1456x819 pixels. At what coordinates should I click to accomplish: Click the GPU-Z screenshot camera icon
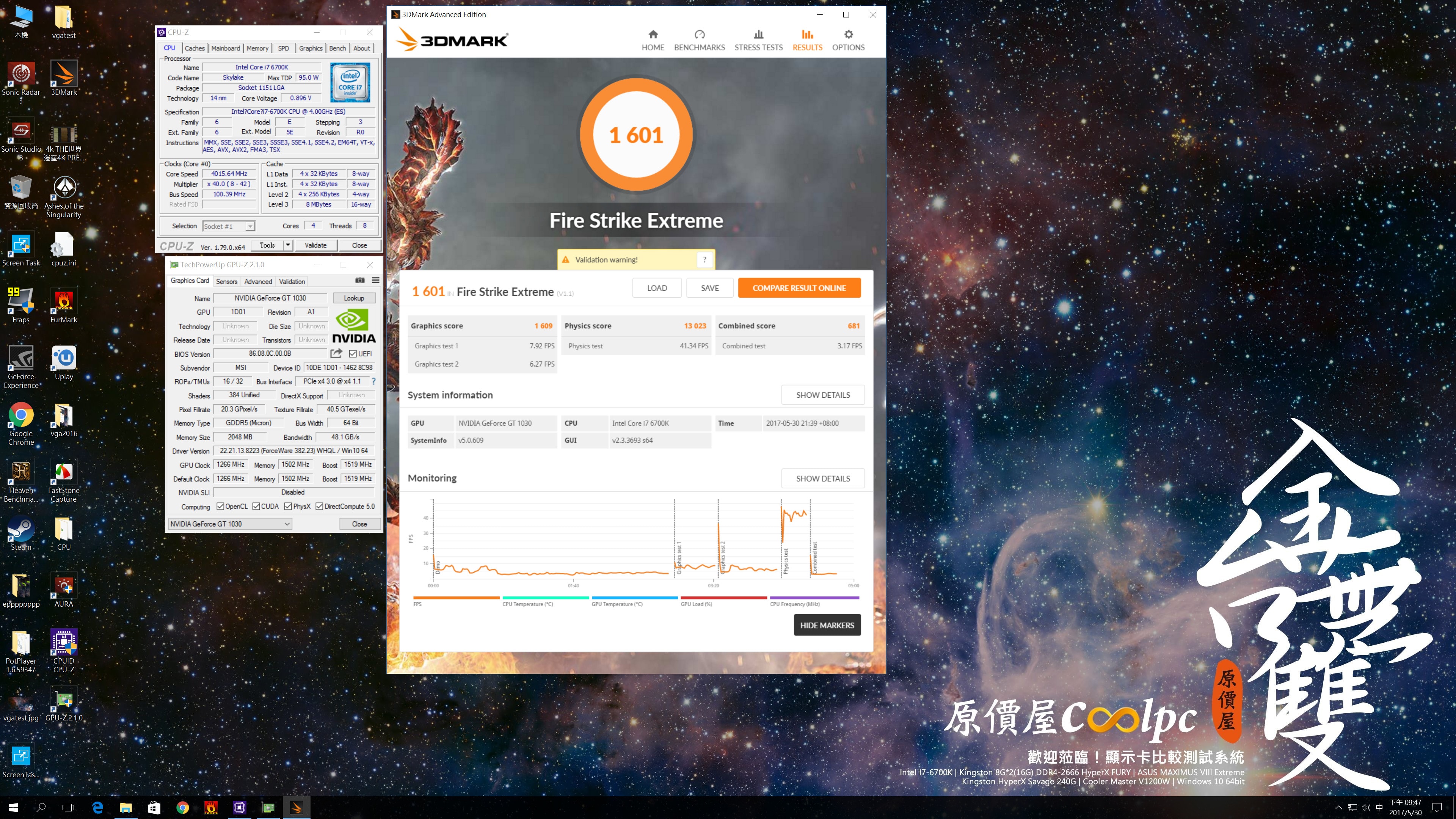pos(359,280)
